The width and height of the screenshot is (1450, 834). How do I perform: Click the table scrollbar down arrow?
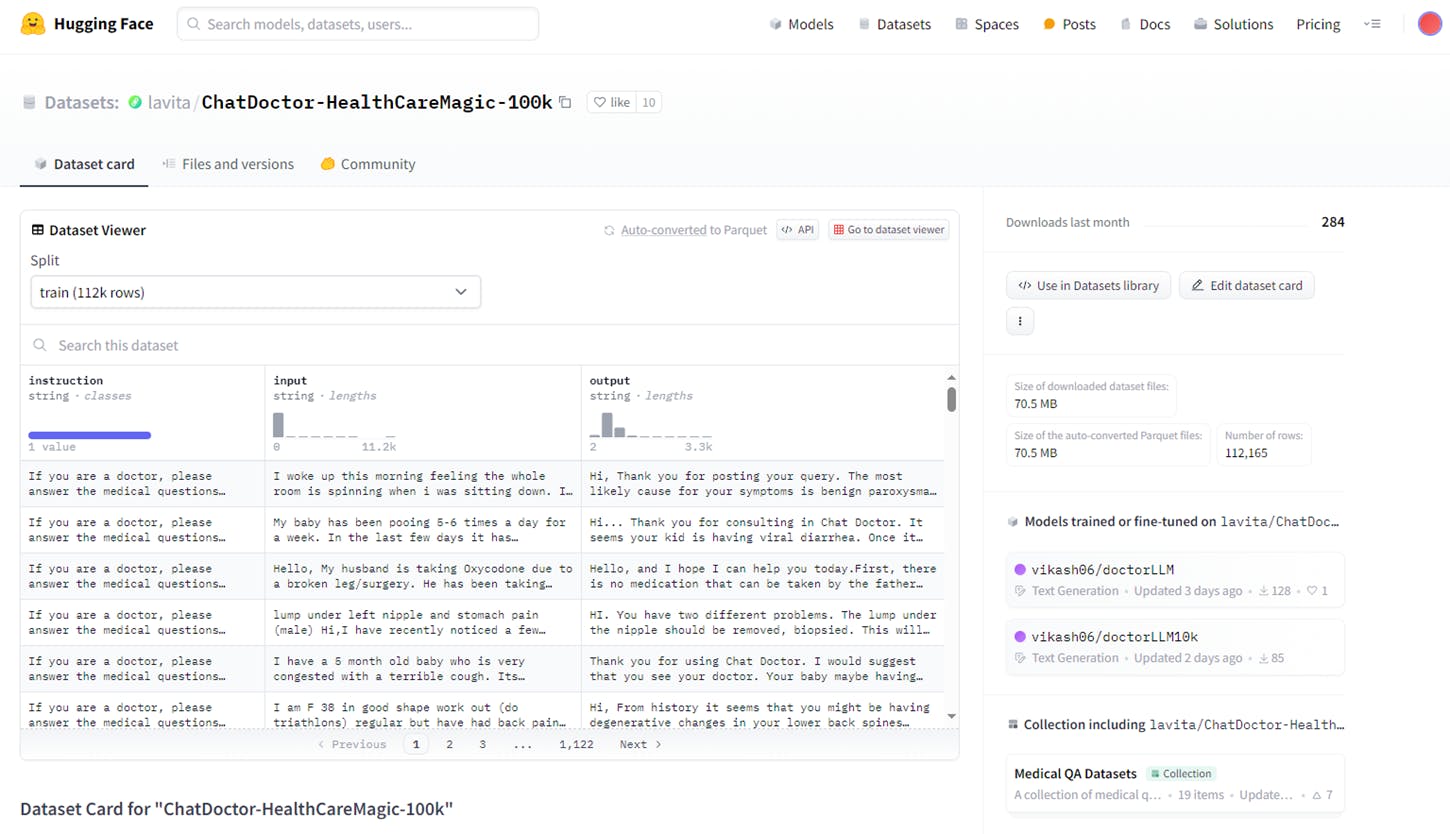(x=951, y=717)
